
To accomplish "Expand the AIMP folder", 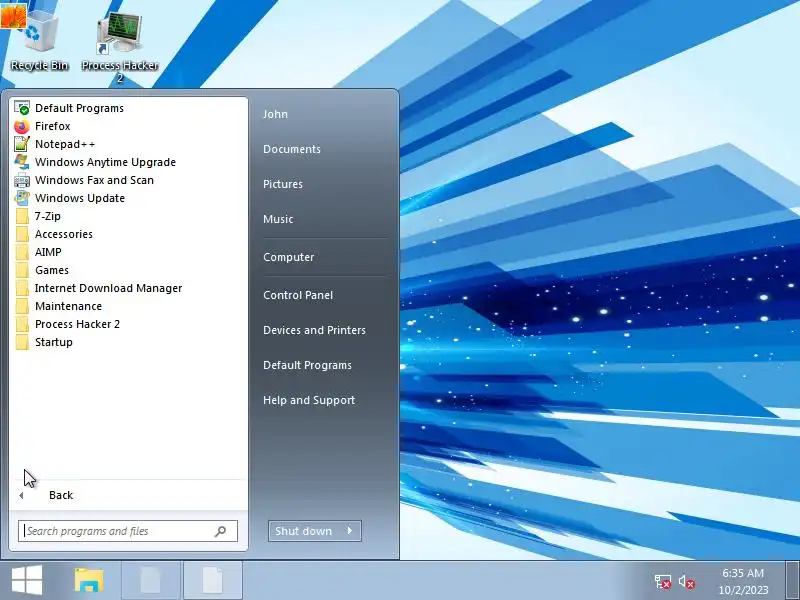I will point(128,252).
